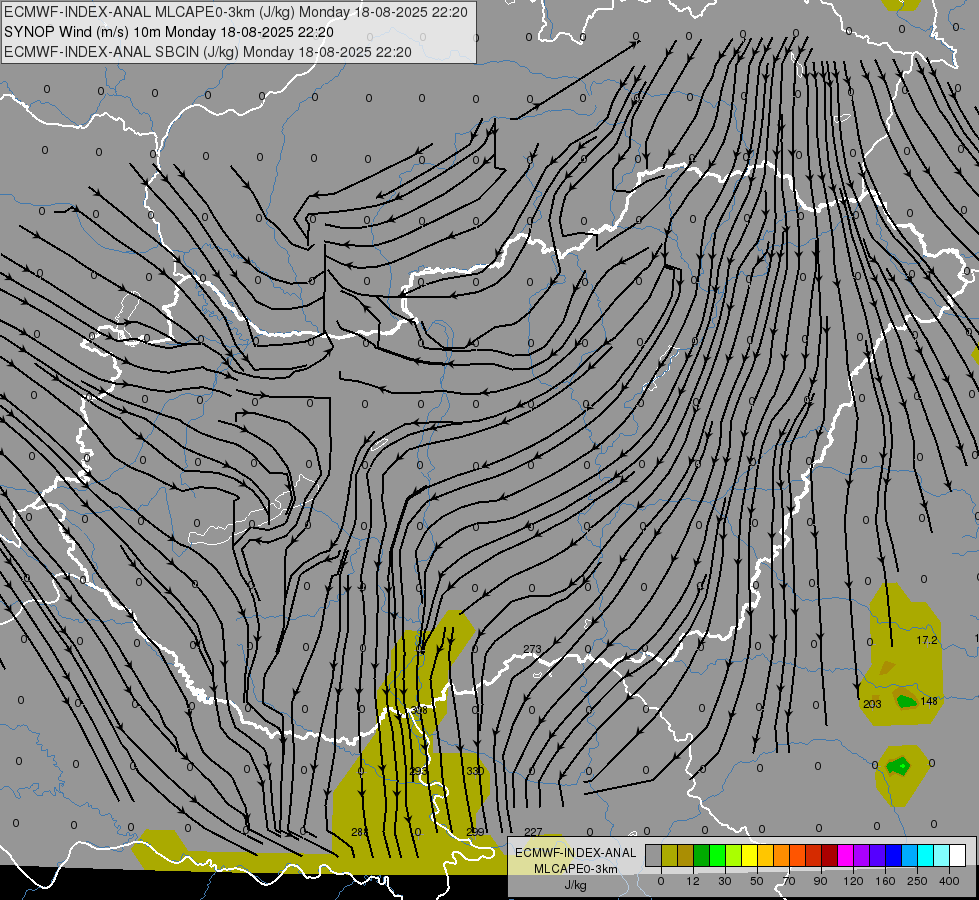Select the legend text MLCAPE0-3km
The width and height of the screenshot is (979, 900).
(x=575, y=869)
